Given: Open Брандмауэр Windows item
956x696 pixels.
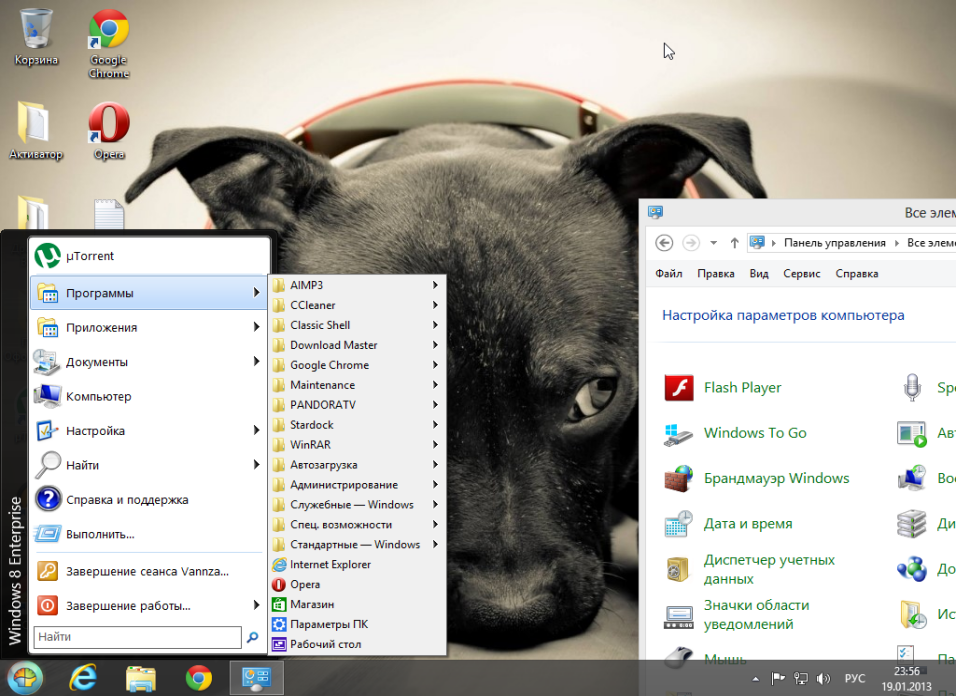Looking at the screenshot, I should click(x=757, y=478).
